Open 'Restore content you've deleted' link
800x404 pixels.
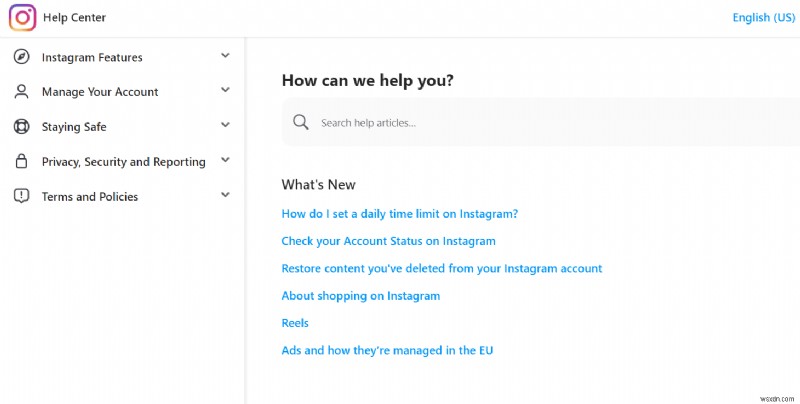tap(442, 268)
